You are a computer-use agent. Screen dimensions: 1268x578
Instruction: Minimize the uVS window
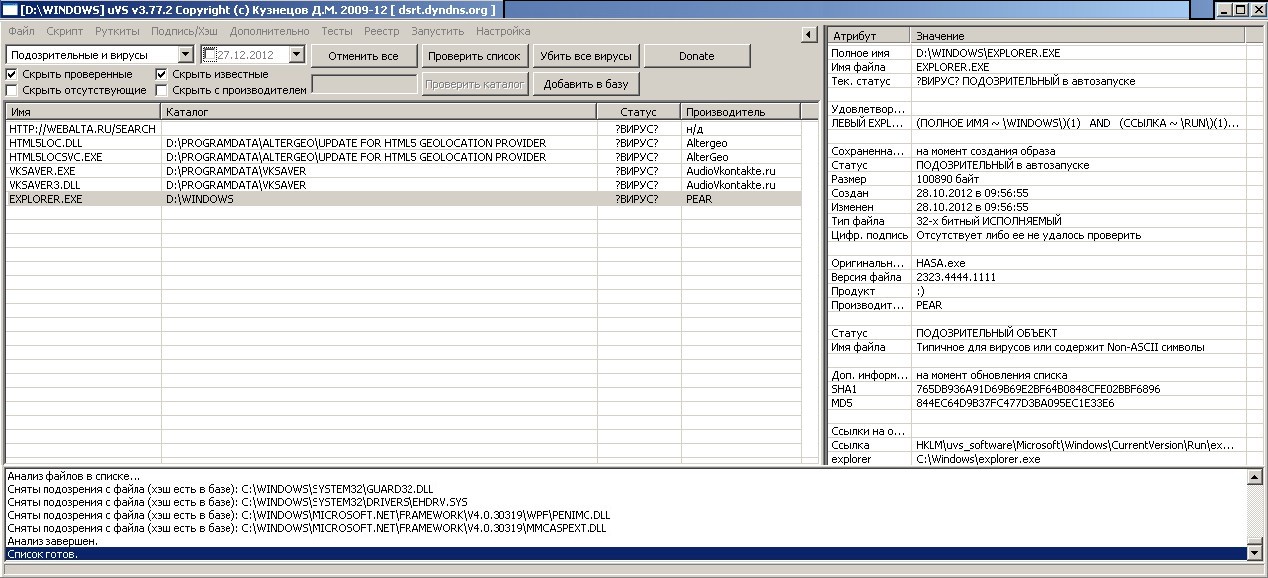pos(1223,9)
